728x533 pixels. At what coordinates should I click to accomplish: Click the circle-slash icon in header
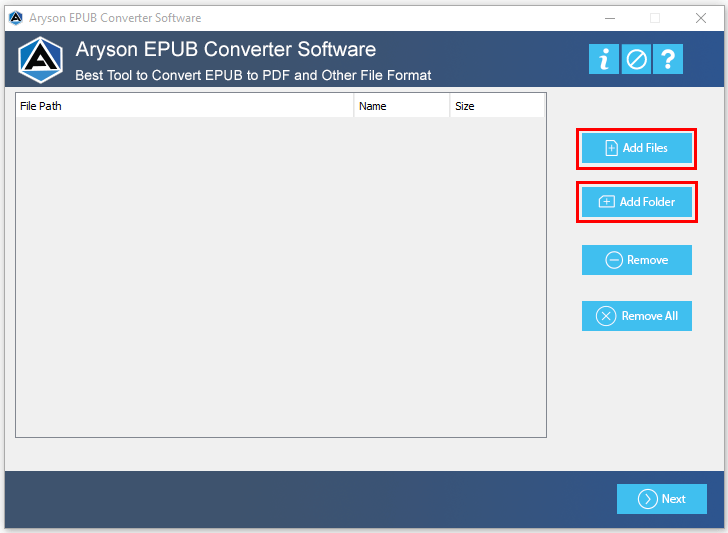[x=636, y=59]
